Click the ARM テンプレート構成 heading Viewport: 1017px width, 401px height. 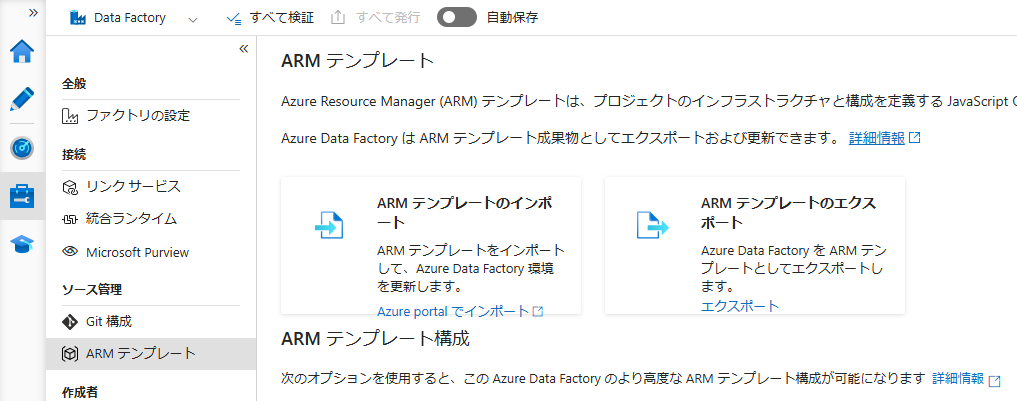click(376, 339)
